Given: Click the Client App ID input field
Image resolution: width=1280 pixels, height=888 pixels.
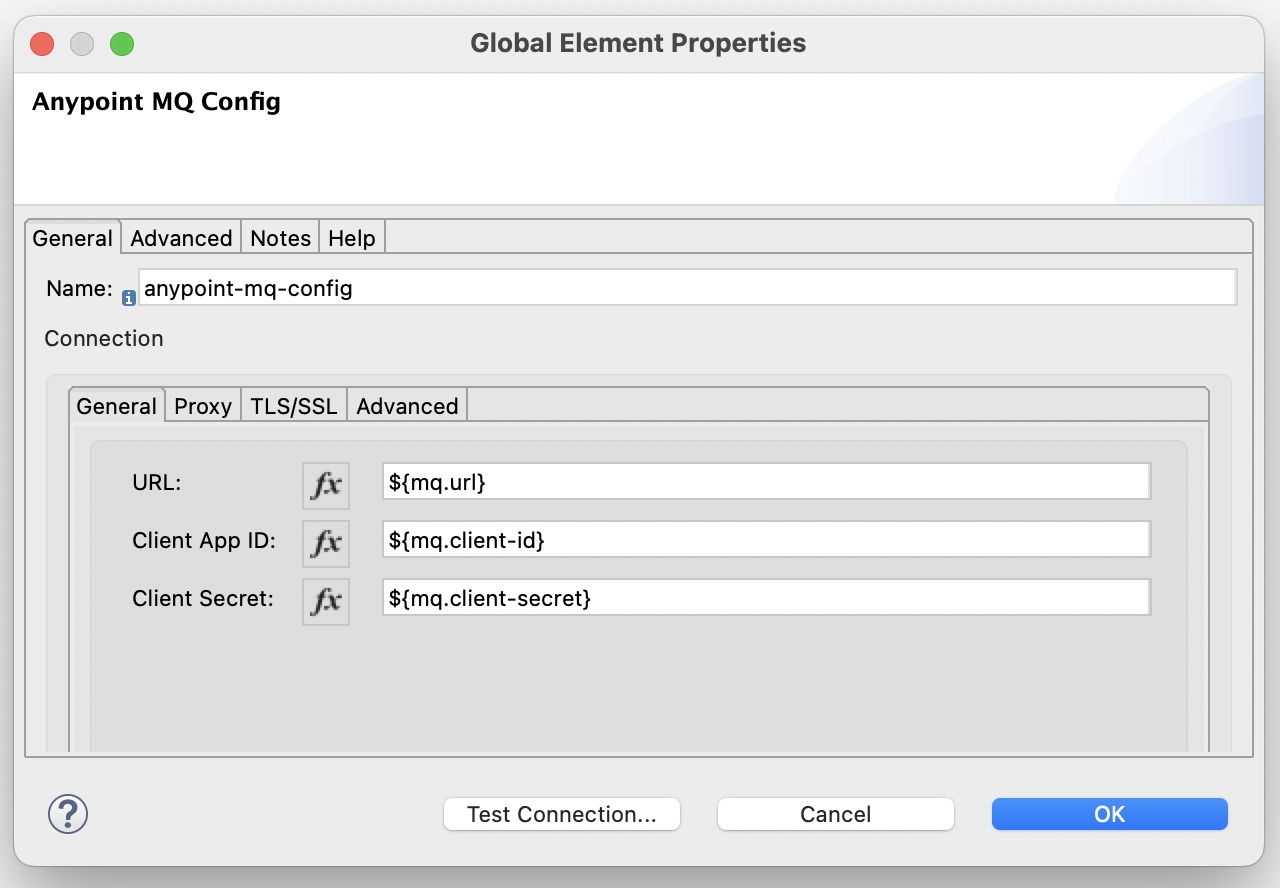Looking at the screenshot, I should point(767,540).
